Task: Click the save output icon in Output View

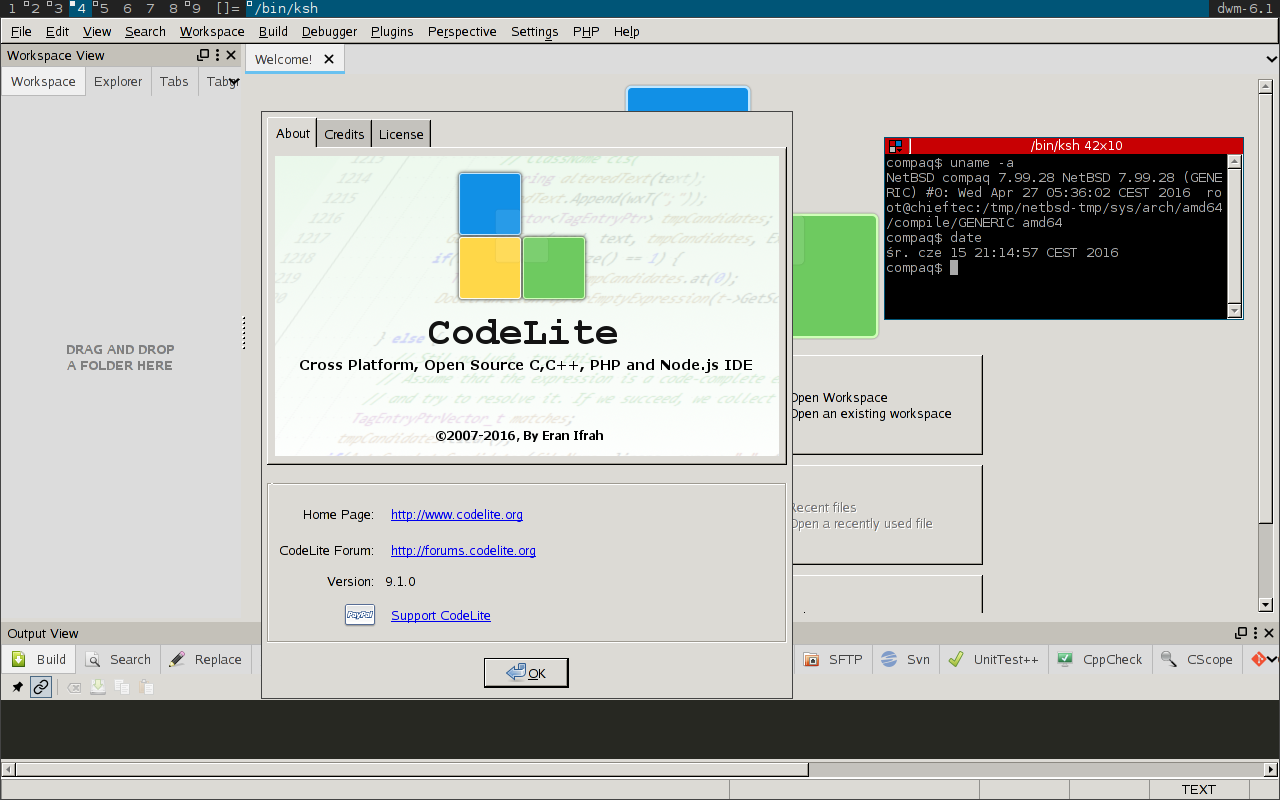Action: 98,687
